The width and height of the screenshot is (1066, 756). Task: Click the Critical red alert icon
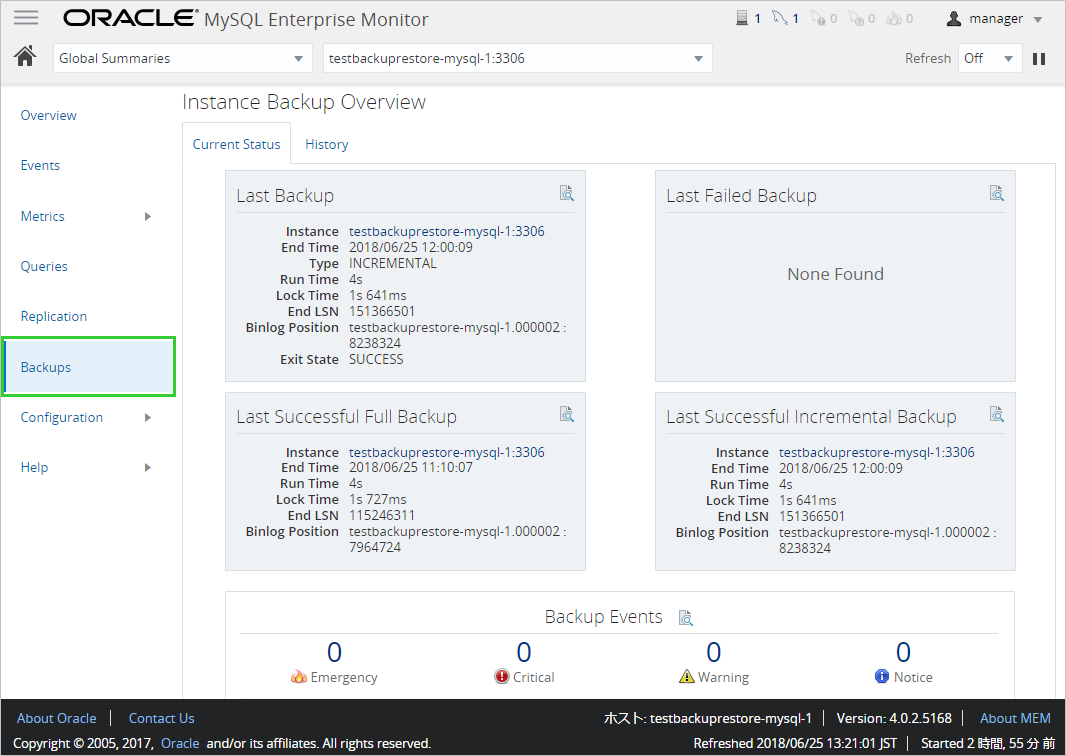click(502, 676)
